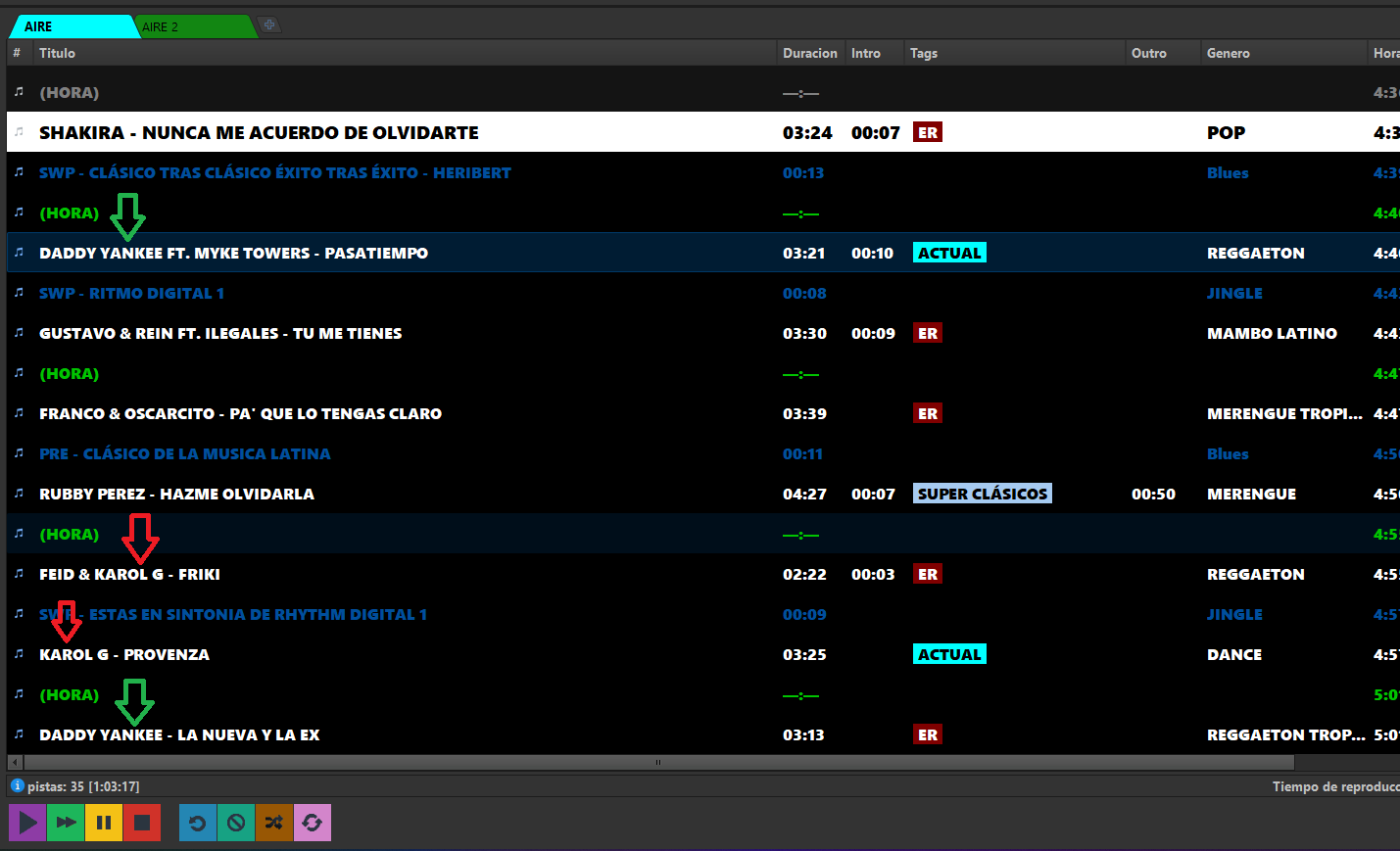Image resolution: width=1400 pixels, height=851 pixels.
Task: Select Daddy Yankee ft. Myke Towers - Pasatiempo
Action: click(x=703, y=253)
